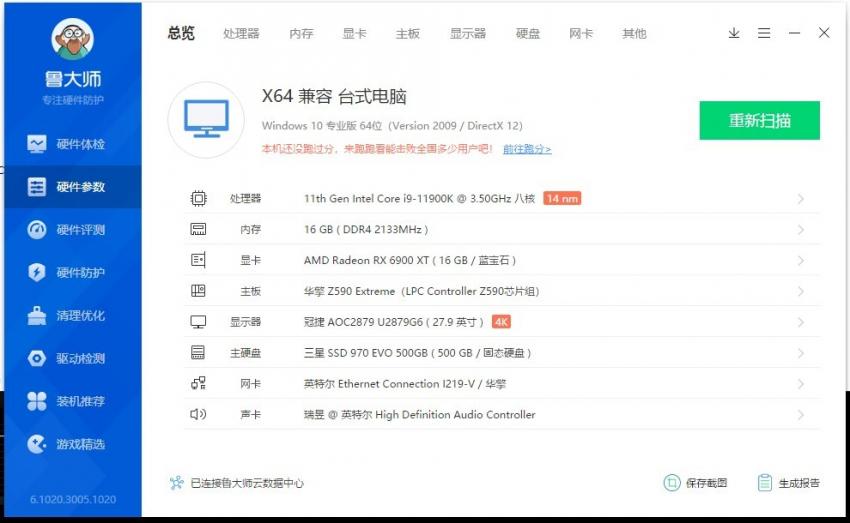This screenshot has height=523, width=850.
Task: Expand 显示器 row chevron
Action: [801, 322]
